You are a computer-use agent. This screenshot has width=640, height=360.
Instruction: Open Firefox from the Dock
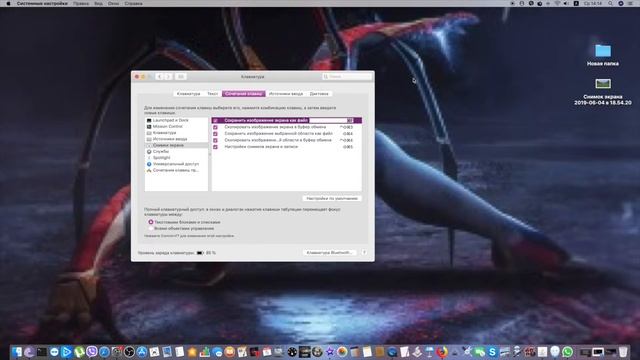pyautogui.click(x=442, y=352)
